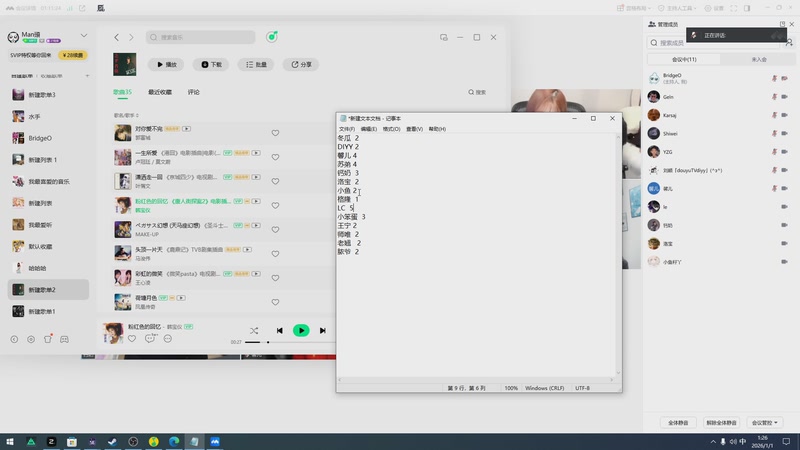Select the 未入会 not-joined tab
Viewport: 800px width, 450px height.
coord(759,60)
